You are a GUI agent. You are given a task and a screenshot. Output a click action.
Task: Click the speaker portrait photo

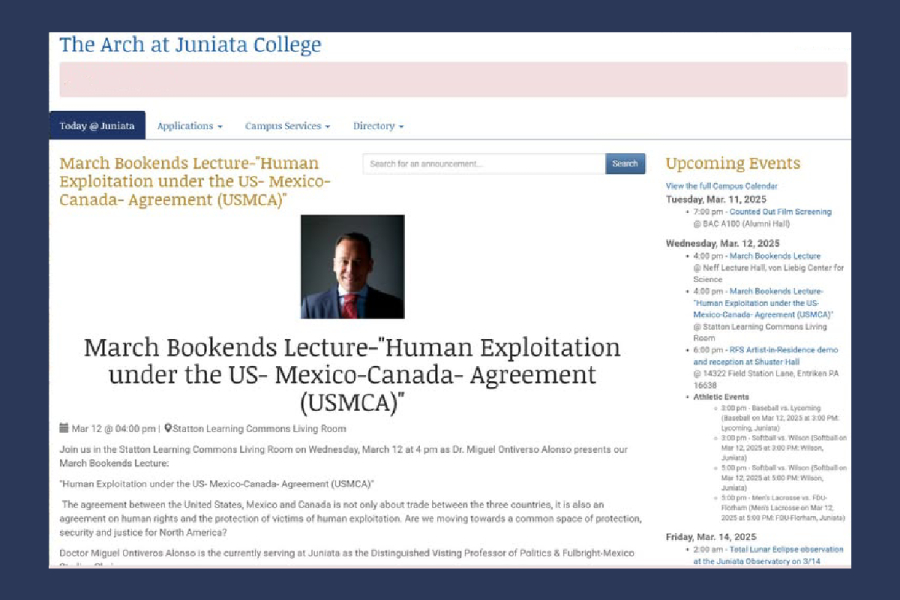352,266
